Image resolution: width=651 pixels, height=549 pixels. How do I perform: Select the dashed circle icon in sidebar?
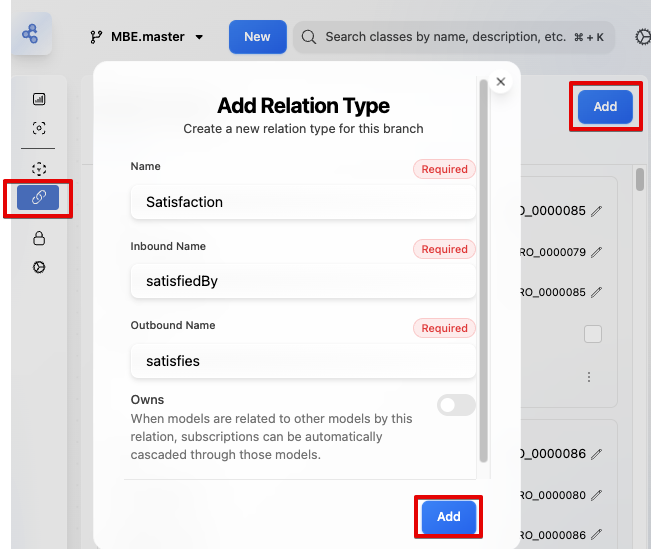[39, 169]
